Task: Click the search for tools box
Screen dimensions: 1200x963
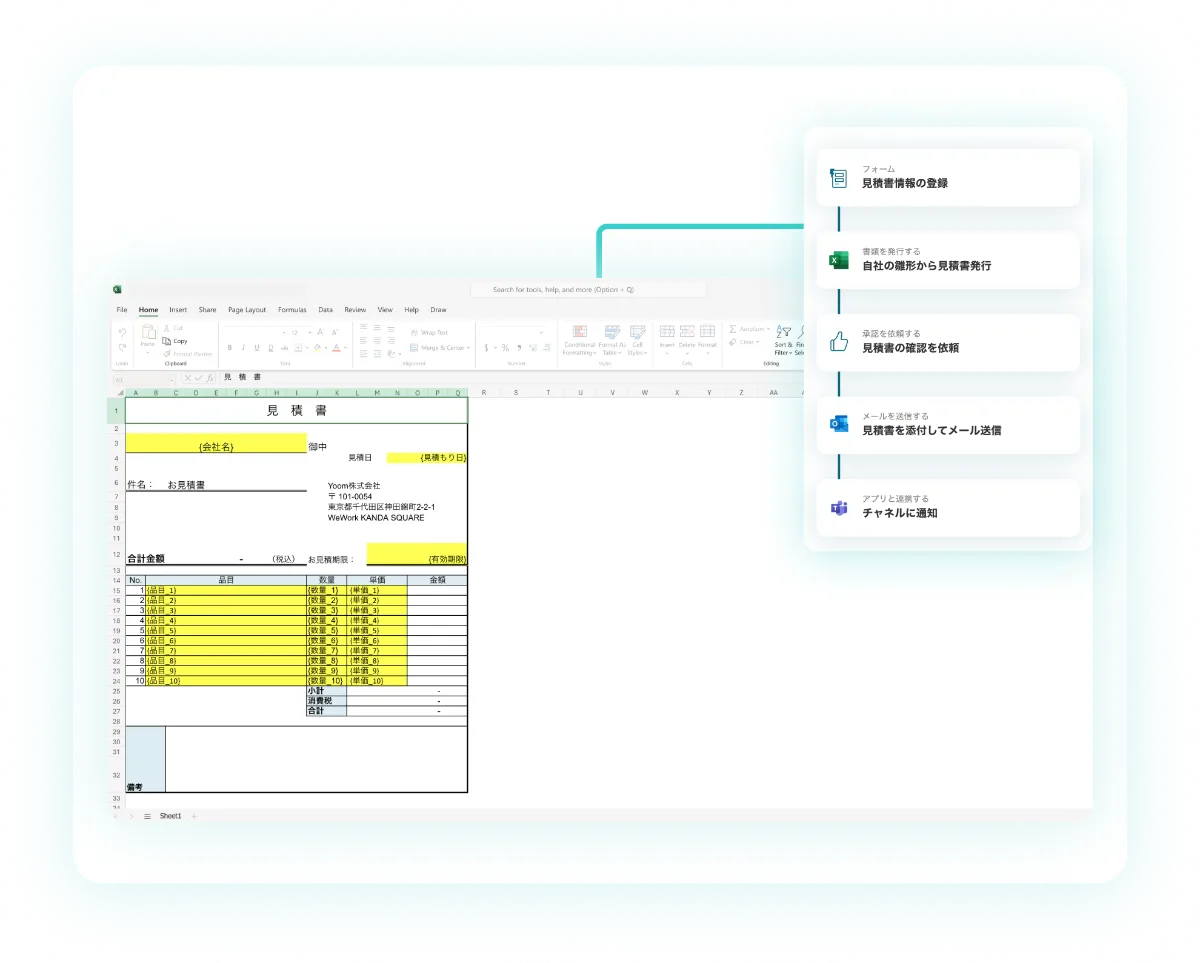Action: (x=588, y=289)
